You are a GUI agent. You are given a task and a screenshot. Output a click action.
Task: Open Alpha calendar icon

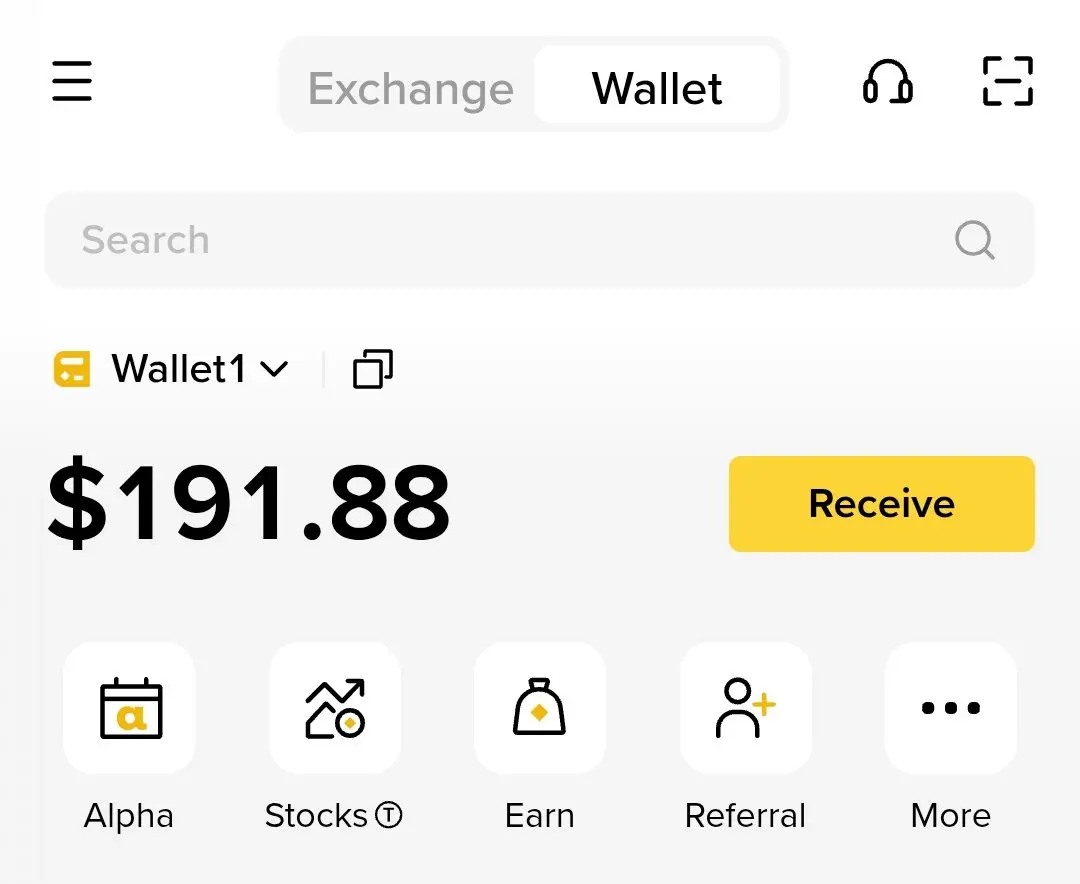click(x=129, y=708)
